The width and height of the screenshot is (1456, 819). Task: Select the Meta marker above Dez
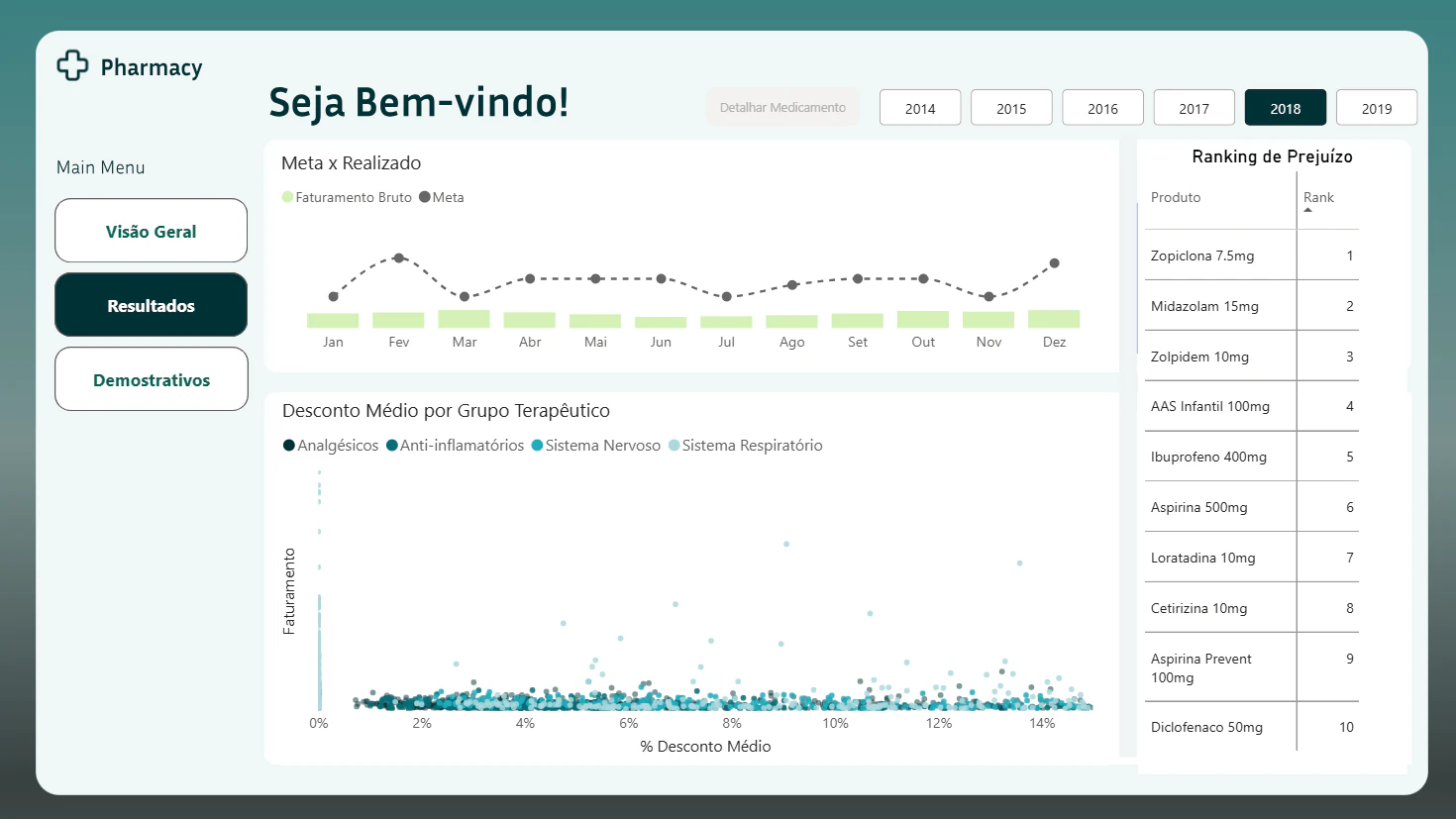1054,263
